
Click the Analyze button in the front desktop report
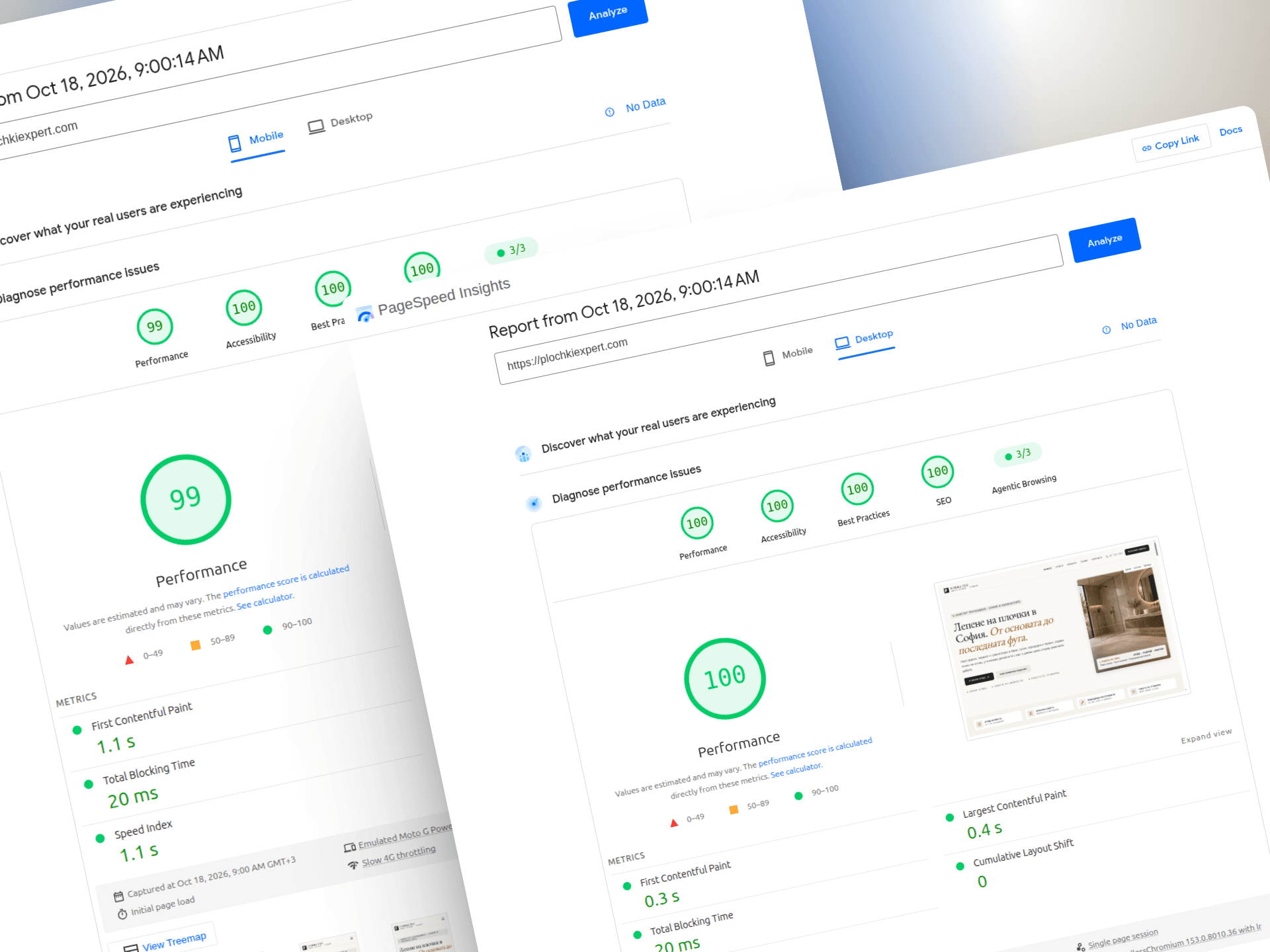point(1105,240)
